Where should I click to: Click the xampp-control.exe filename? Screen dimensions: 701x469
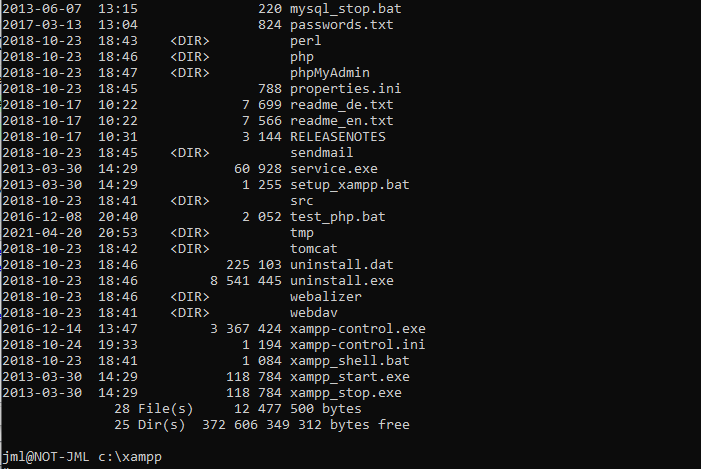(358, 329)
